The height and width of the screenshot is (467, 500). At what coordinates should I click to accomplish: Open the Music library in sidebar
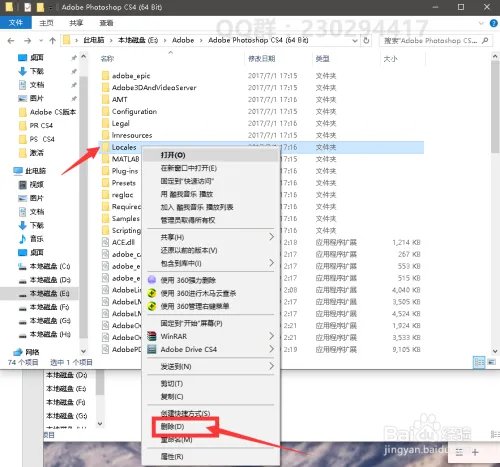[31, 239]
